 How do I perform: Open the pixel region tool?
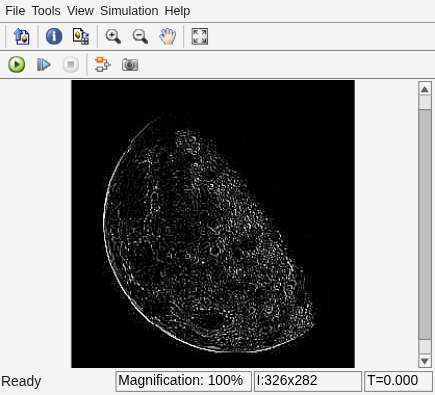[x=81, y=36]
